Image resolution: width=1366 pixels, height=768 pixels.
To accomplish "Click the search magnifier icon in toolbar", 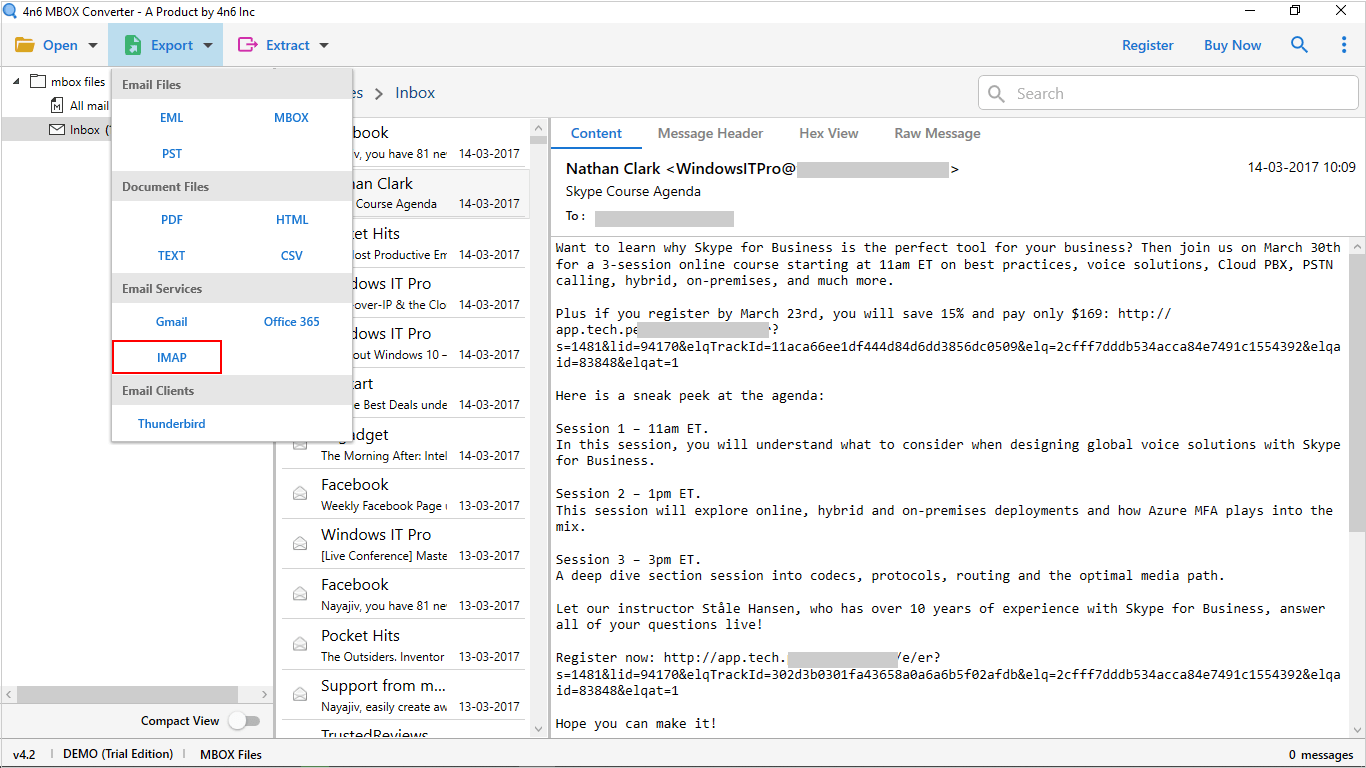I will (x=1299, y=45).
